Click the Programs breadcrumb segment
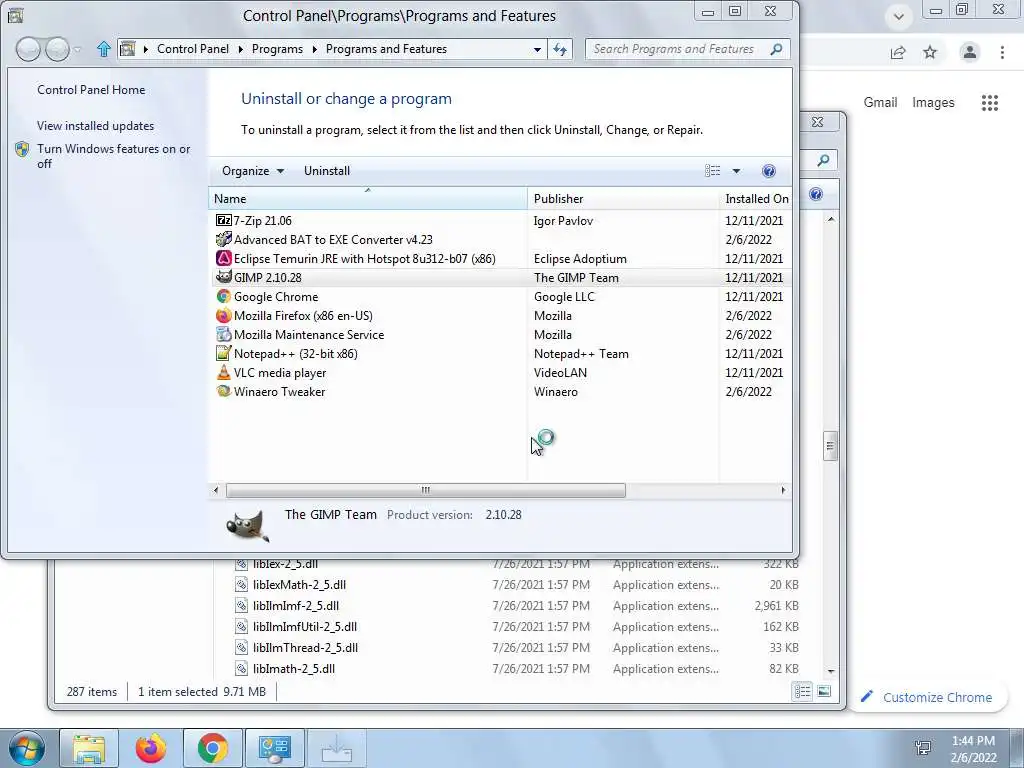 click(277, 49)
